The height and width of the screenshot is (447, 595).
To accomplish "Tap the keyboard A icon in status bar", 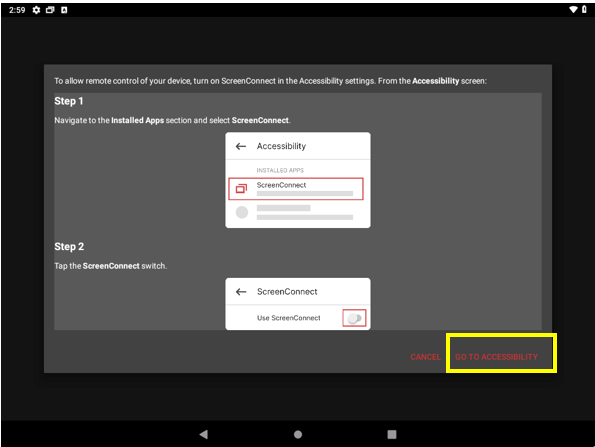I will click(64, 10).
